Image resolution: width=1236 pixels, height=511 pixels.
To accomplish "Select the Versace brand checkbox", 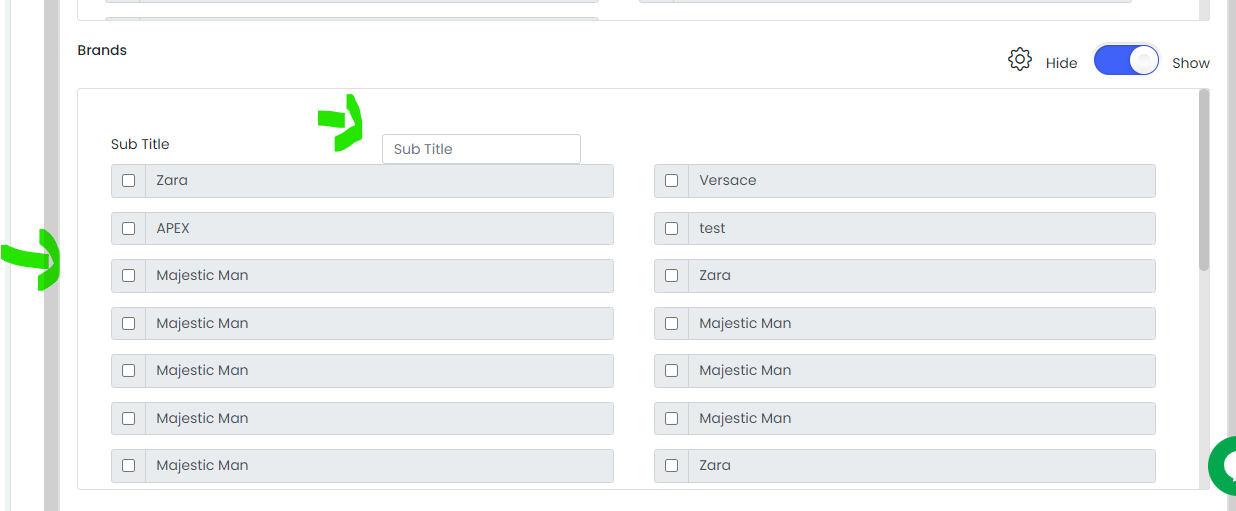I will tap(671, 181).
